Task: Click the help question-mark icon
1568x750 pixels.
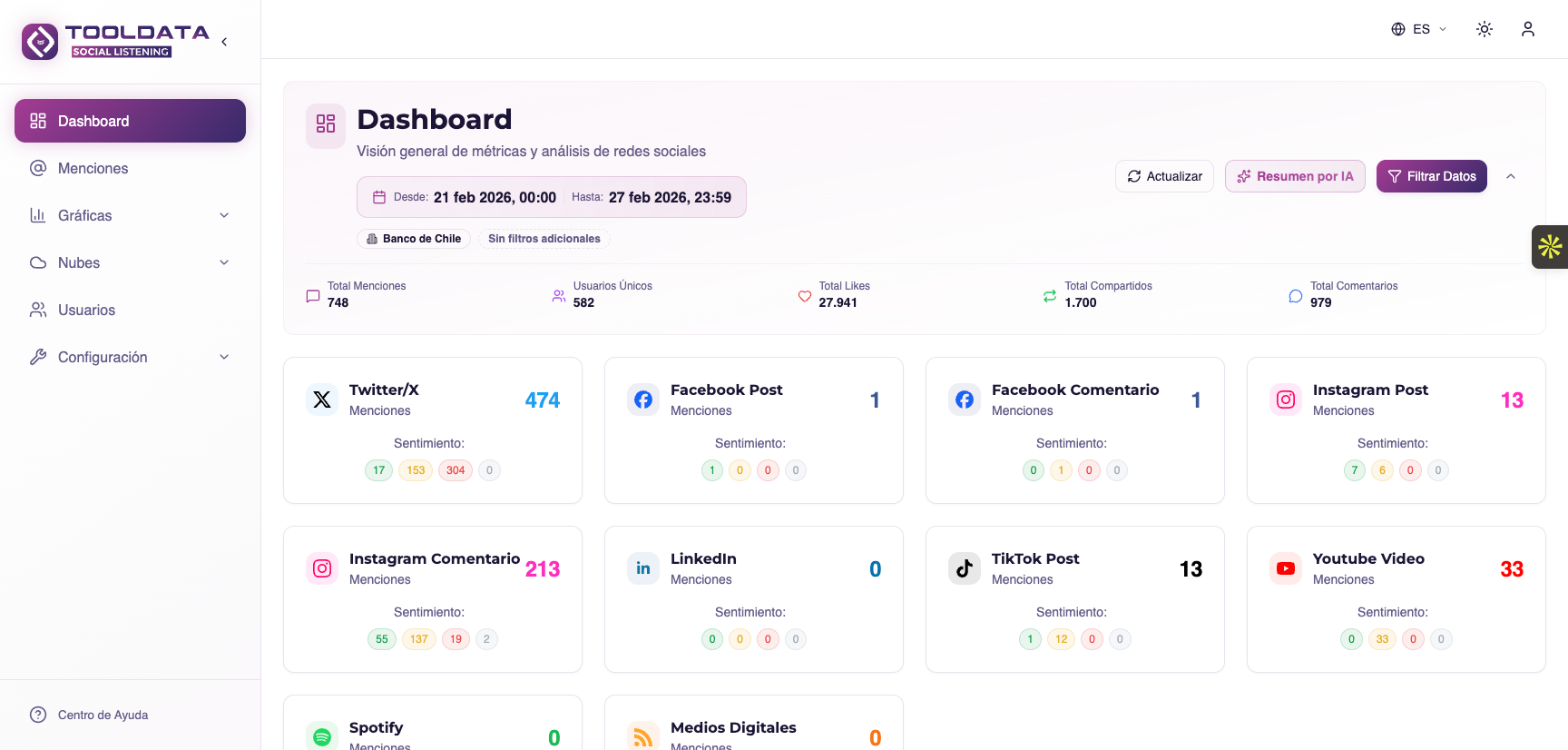Action: tap(38, 714)
